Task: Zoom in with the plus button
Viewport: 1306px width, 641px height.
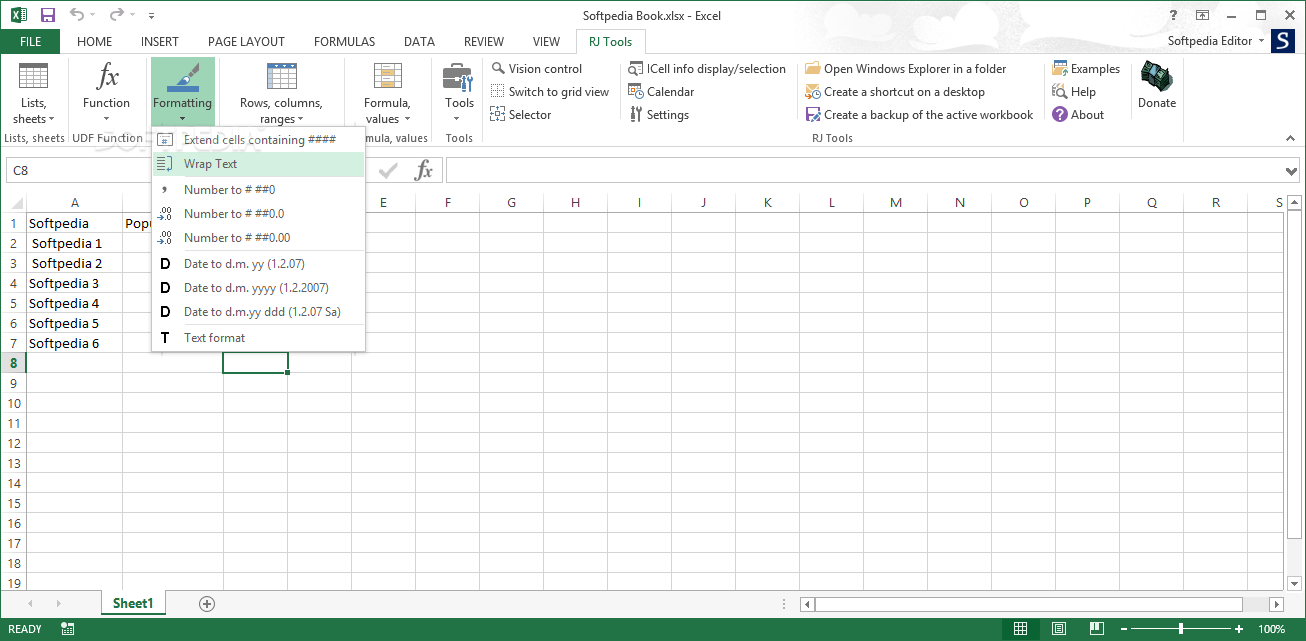Action: (x=1239, y=629)
